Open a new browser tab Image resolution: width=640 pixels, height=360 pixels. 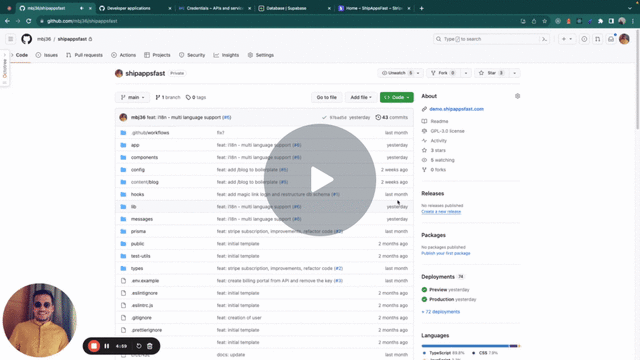click(422, 8)
